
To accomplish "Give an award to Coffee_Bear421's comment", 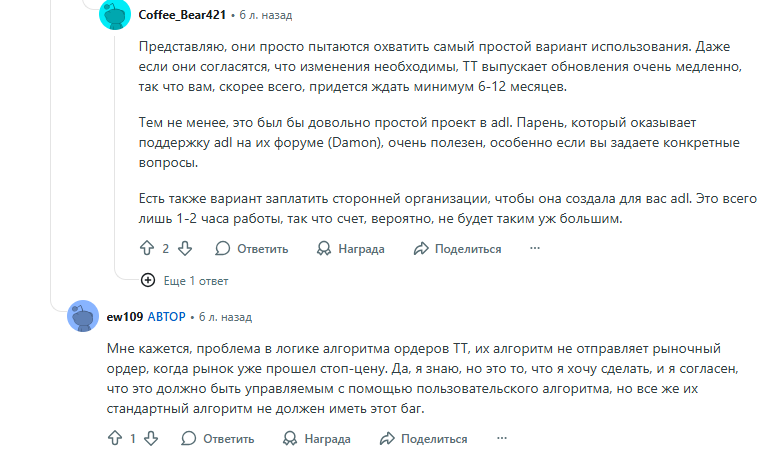I will tap(349, 248).
